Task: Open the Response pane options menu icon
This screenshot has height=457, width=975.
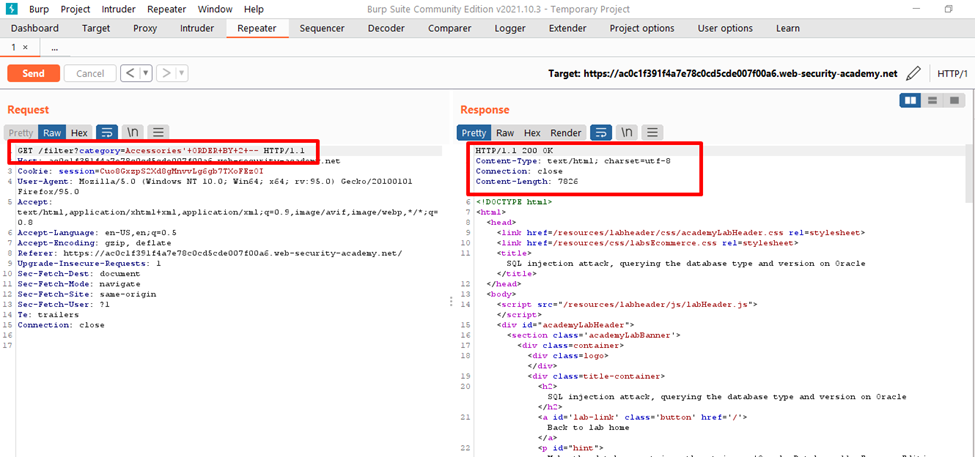Action: (652, 132)
